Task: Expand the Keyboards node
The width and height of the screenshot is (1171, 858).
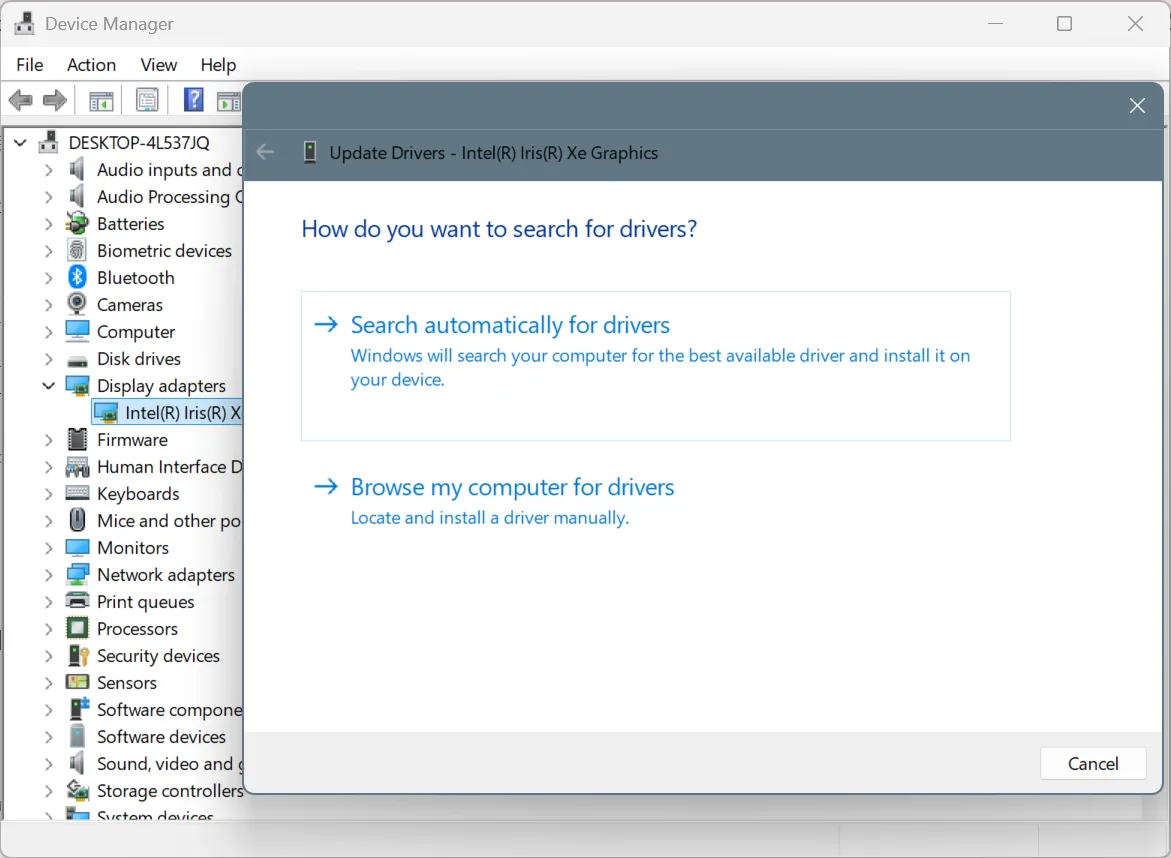Action: pos(49,494)
